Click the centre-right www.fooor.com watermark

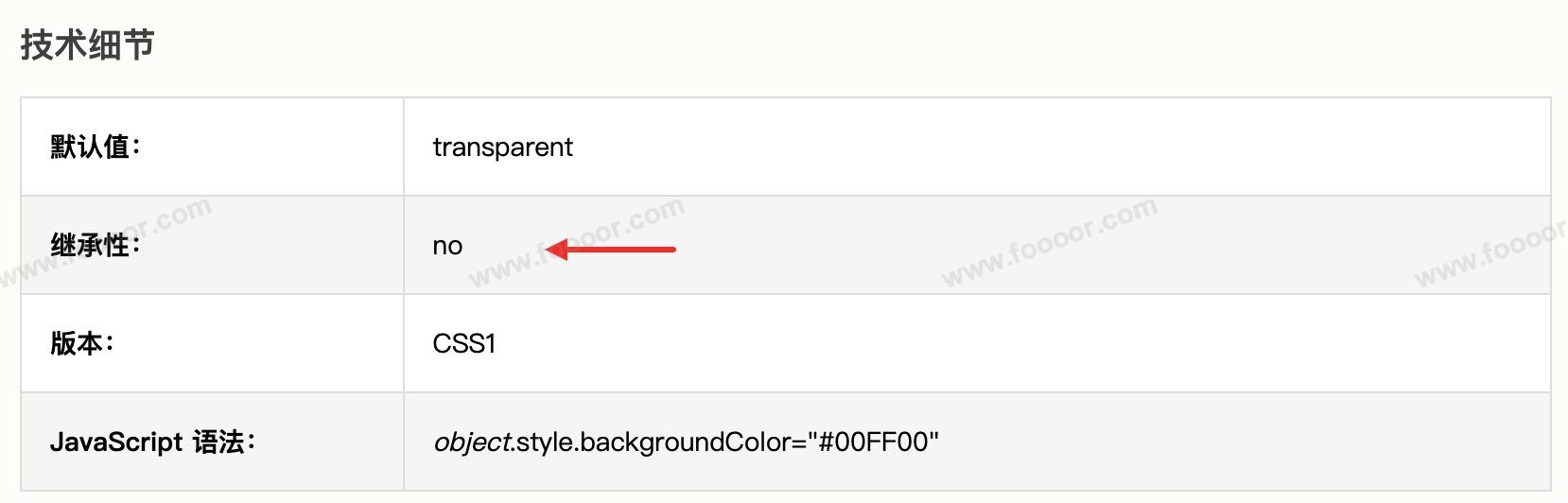click(x=1050, y=242)
